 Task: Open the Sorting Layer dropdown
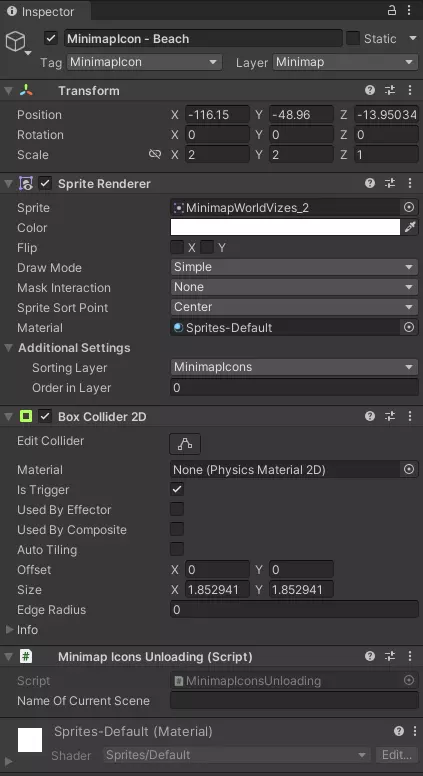click(x=294, y=367)
